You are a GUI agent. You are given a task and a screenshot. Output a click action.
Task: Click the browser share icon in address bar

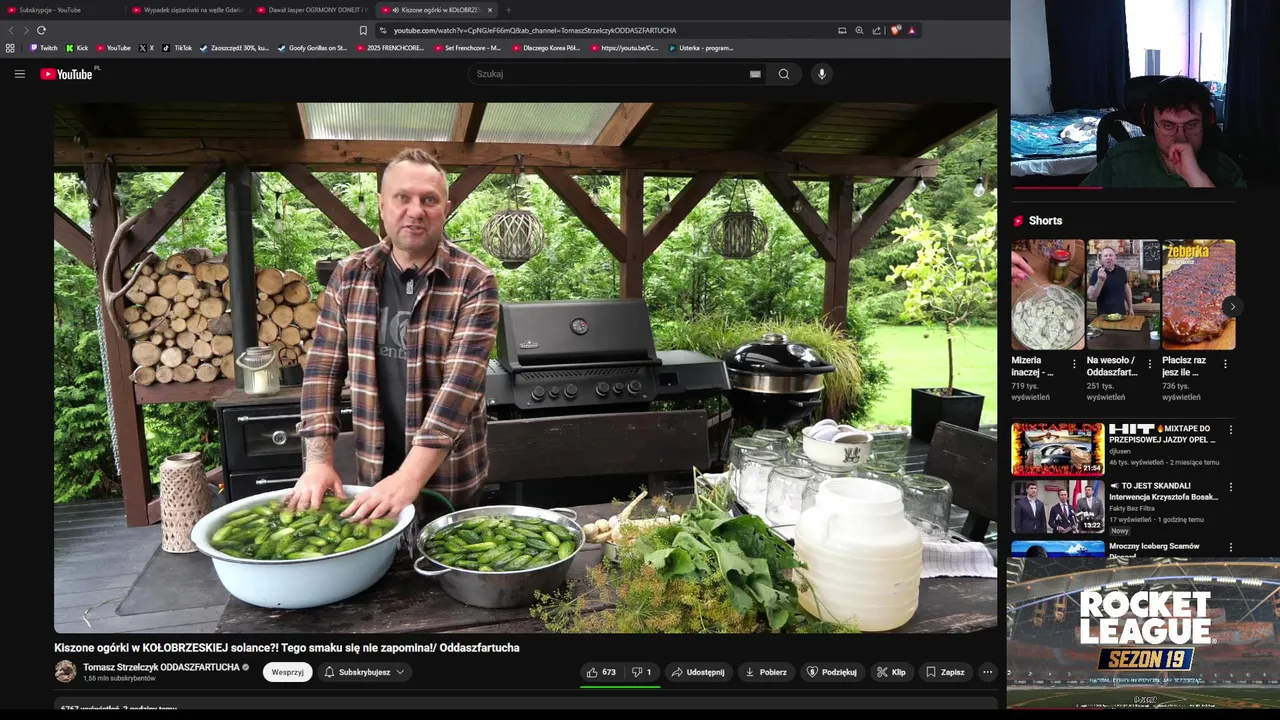click(x=877, y=30)
